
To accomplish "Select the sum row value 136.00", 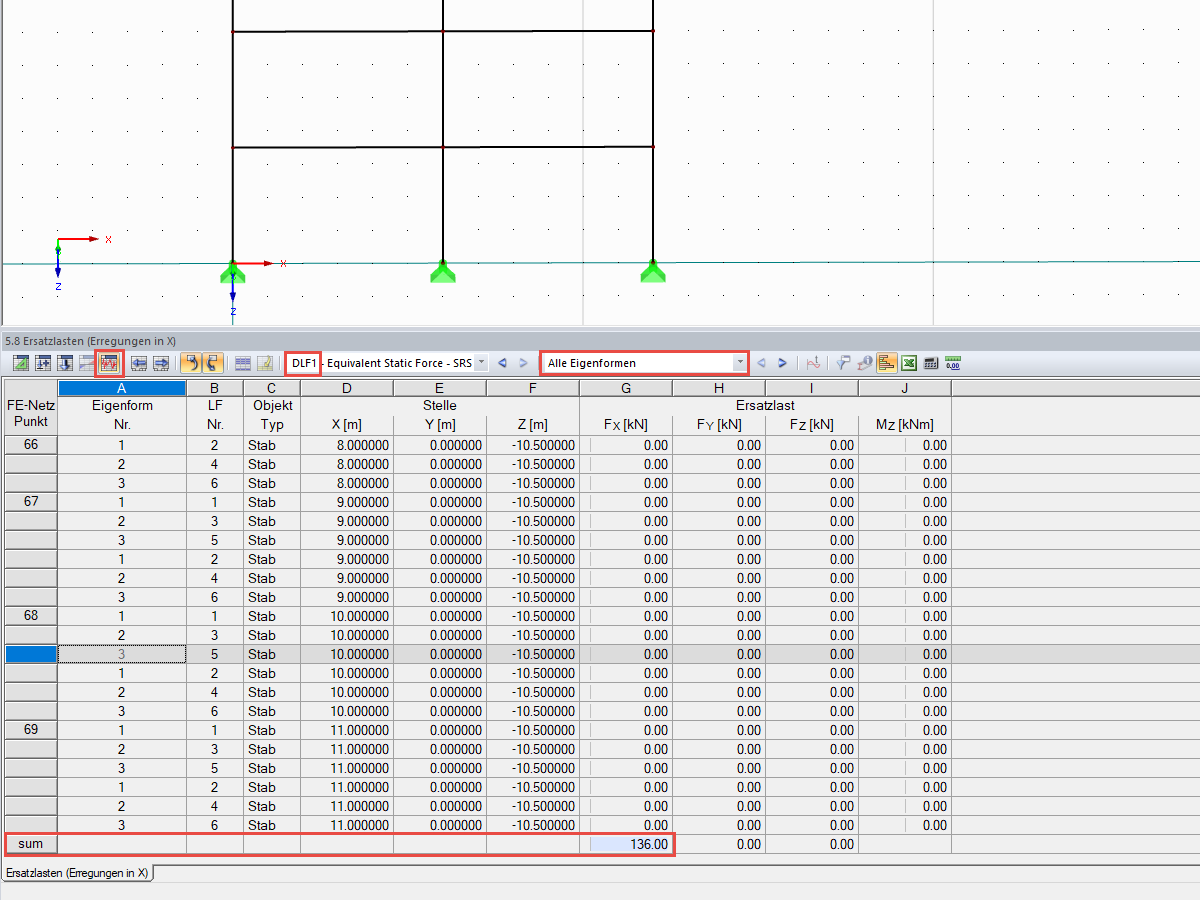I will 650,844.
